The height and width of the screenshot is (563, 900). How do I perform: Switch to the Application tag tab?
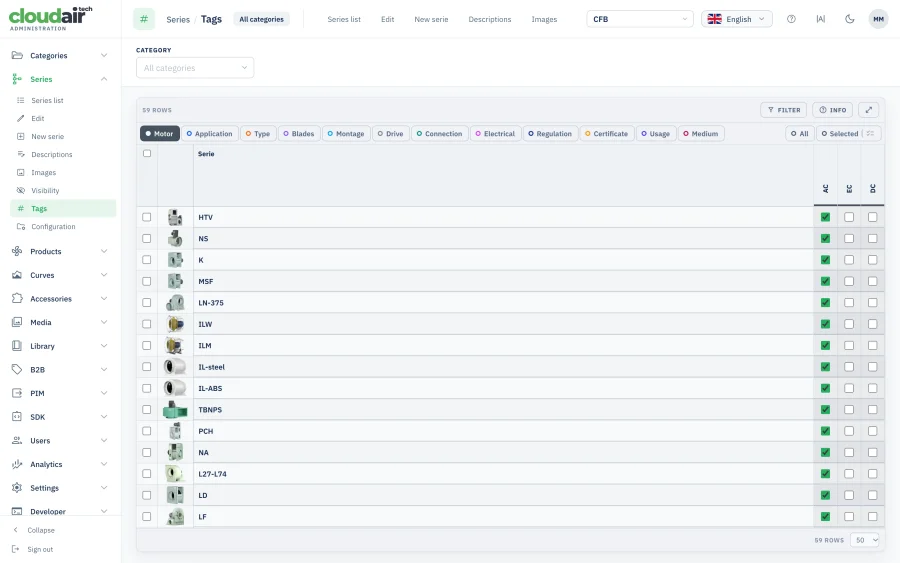(210, 134)
